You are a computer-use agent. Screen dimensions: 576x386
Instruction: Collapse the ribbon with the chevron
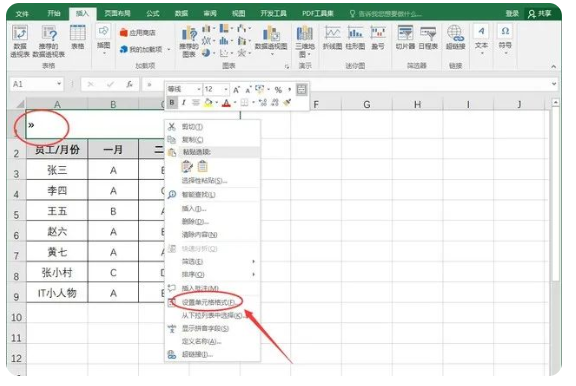[x=554, y=66]
